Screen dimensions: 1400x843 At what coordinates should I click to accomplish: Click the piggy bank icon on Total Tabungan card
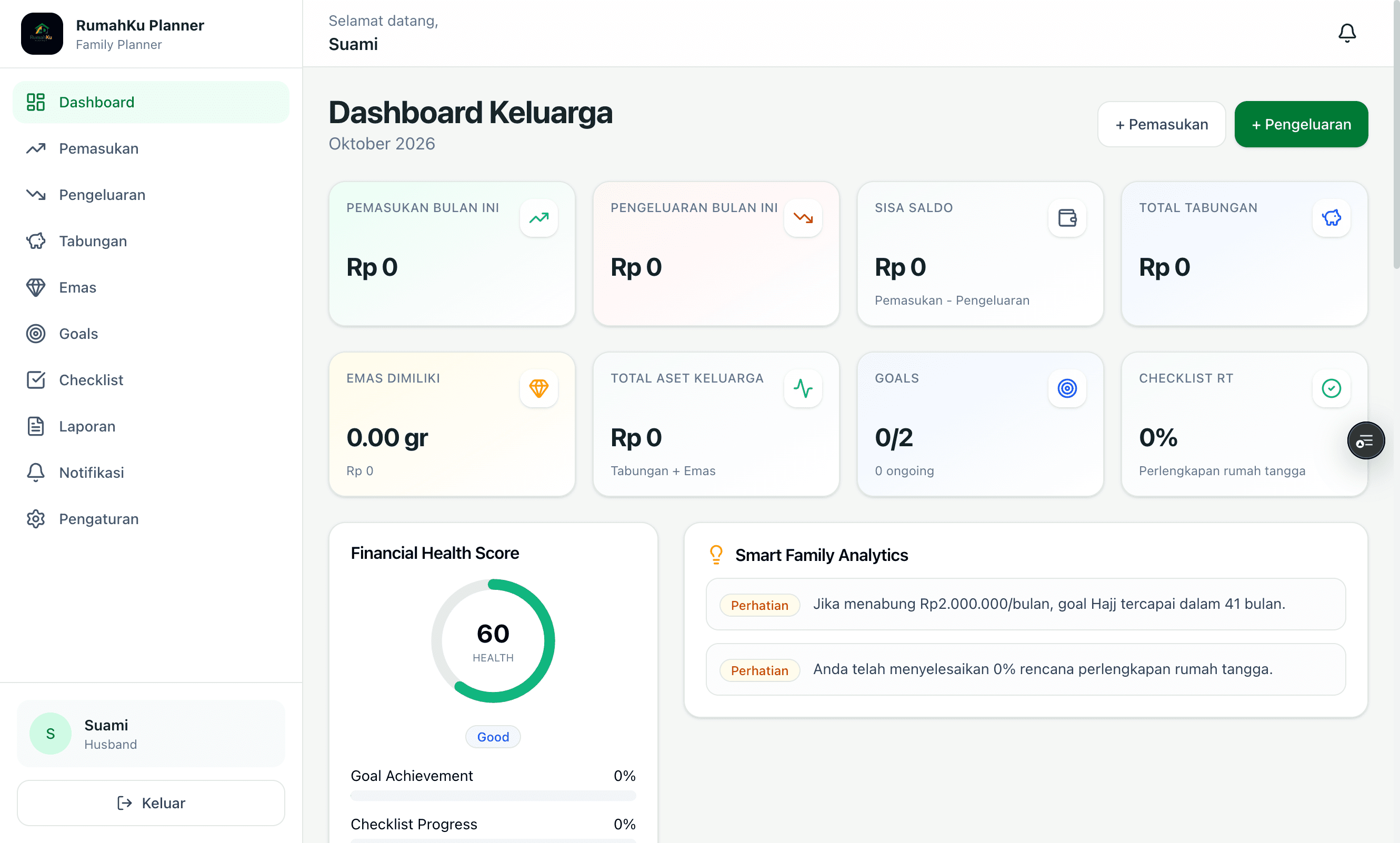pyautogui.click(x=1331, y=217)
